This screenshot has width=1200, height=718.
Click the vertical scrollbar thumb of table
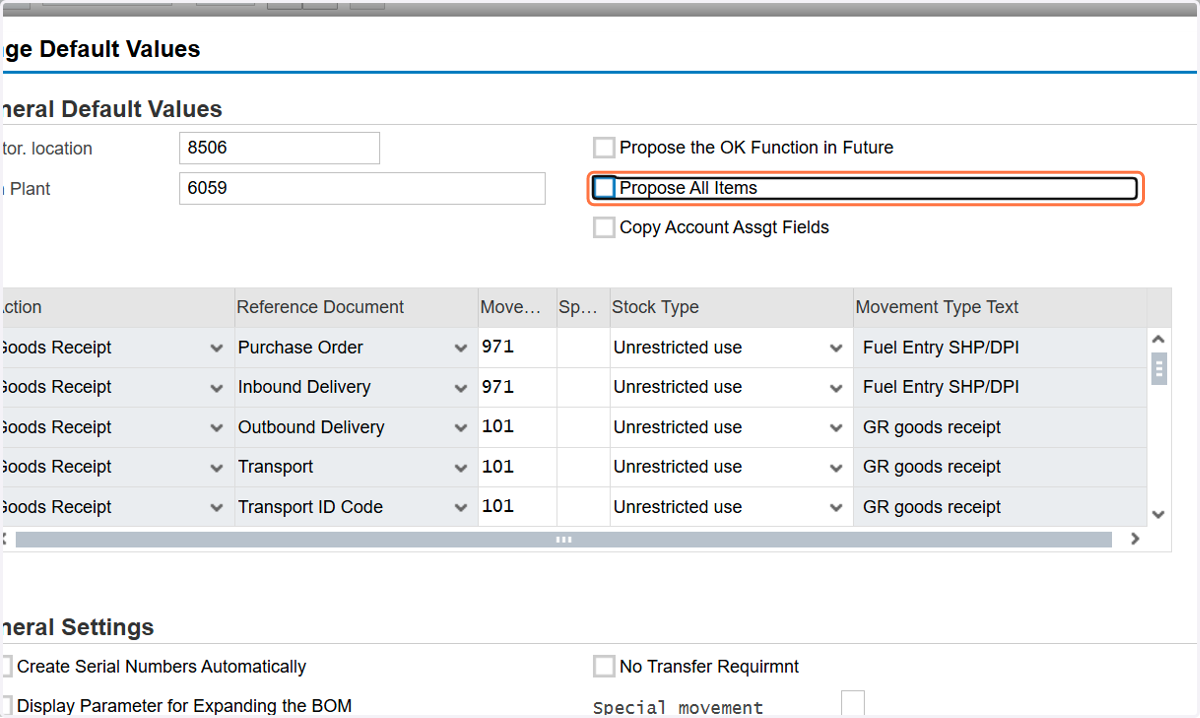[1159, 368]
